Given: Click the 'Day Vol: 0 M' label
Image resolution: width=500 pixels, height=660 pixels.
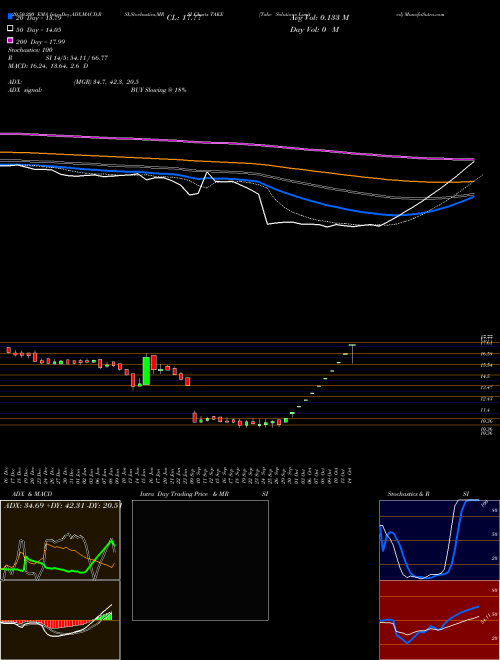Looking at the screenshot, I should 314,29.
